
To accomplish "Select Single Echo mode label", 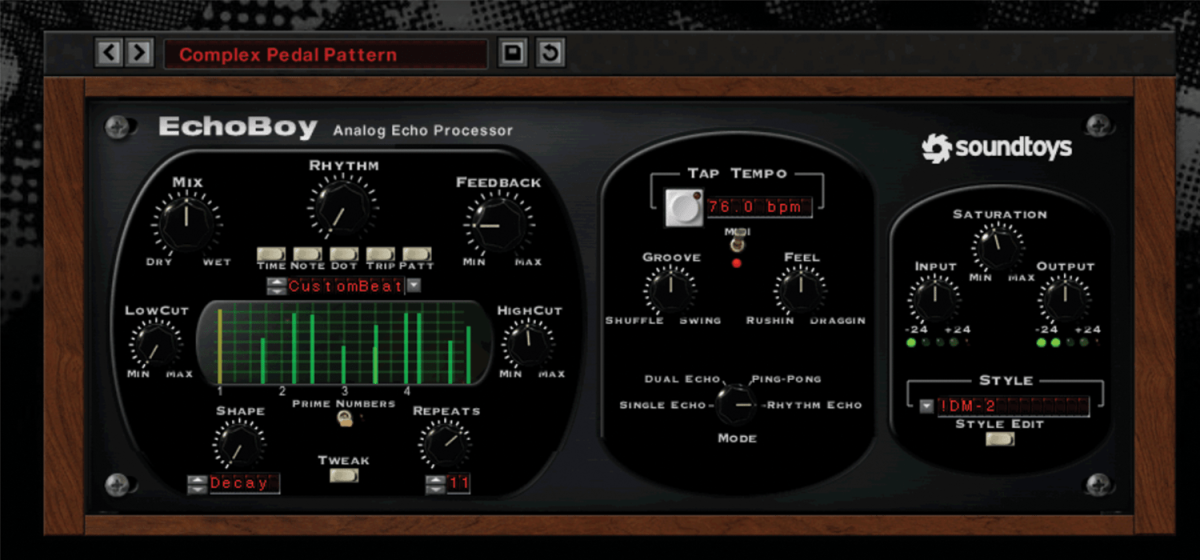I will (663, 405).
